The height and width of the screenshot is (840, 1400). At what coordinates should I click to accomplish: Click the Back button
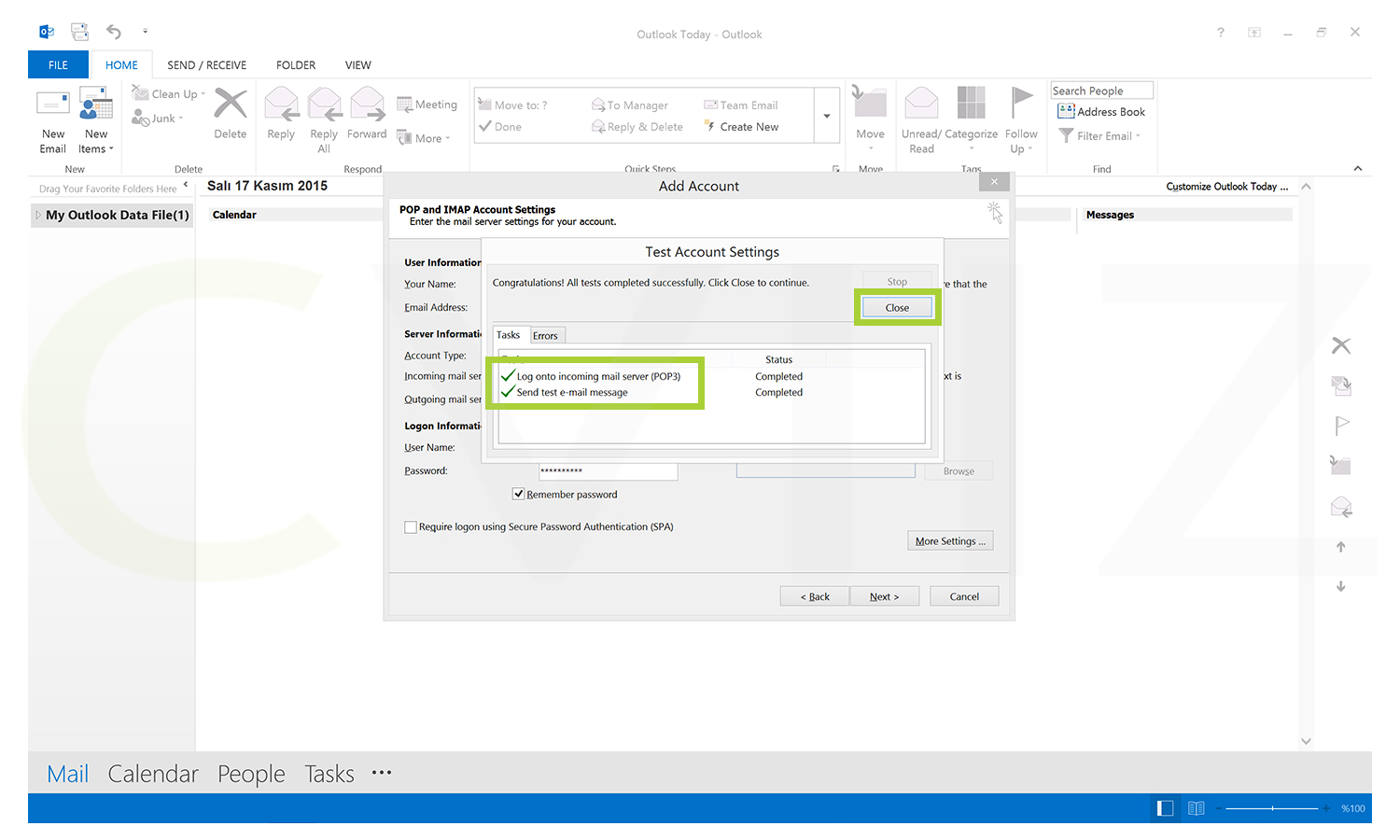pos(815,596)
